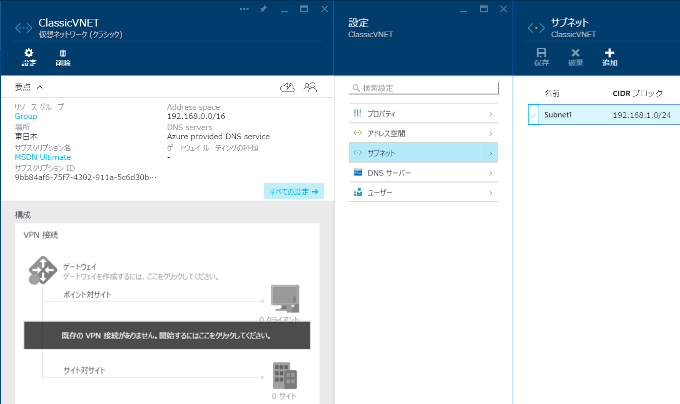Click the DNS サーバー icon in 設定 list
680x404 pixels.
click(357, 173)
